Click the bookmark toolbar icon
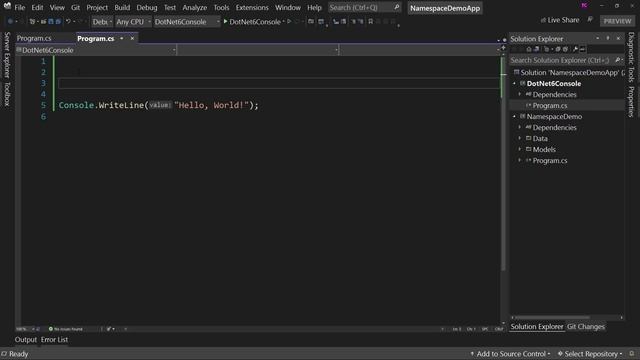The image size is (640, 360). point(371,21)
